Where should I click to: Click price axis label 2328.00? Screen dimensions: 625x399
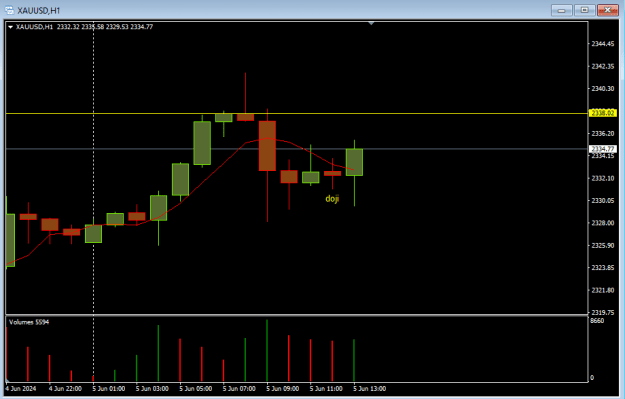coord(603,223)
